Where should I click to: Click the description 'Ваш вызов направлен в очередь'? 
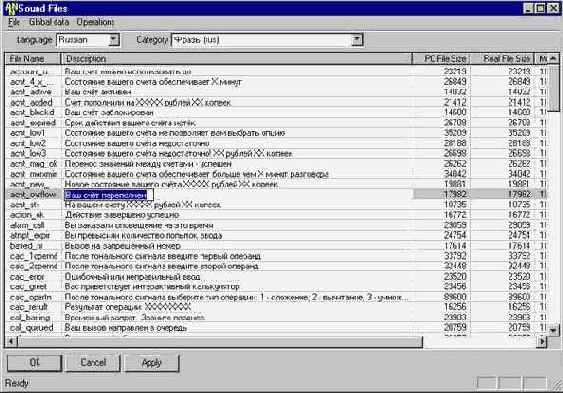(x=126, y=328)
